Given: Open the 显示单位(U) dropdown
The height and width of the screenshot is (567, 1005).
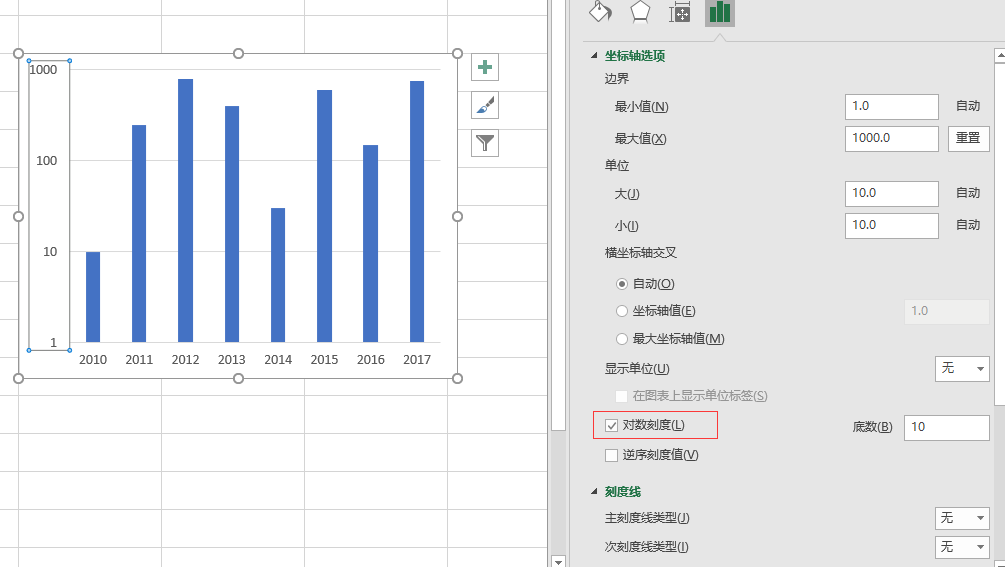Looking at the screenshot, I should click(x=962, y=368).
